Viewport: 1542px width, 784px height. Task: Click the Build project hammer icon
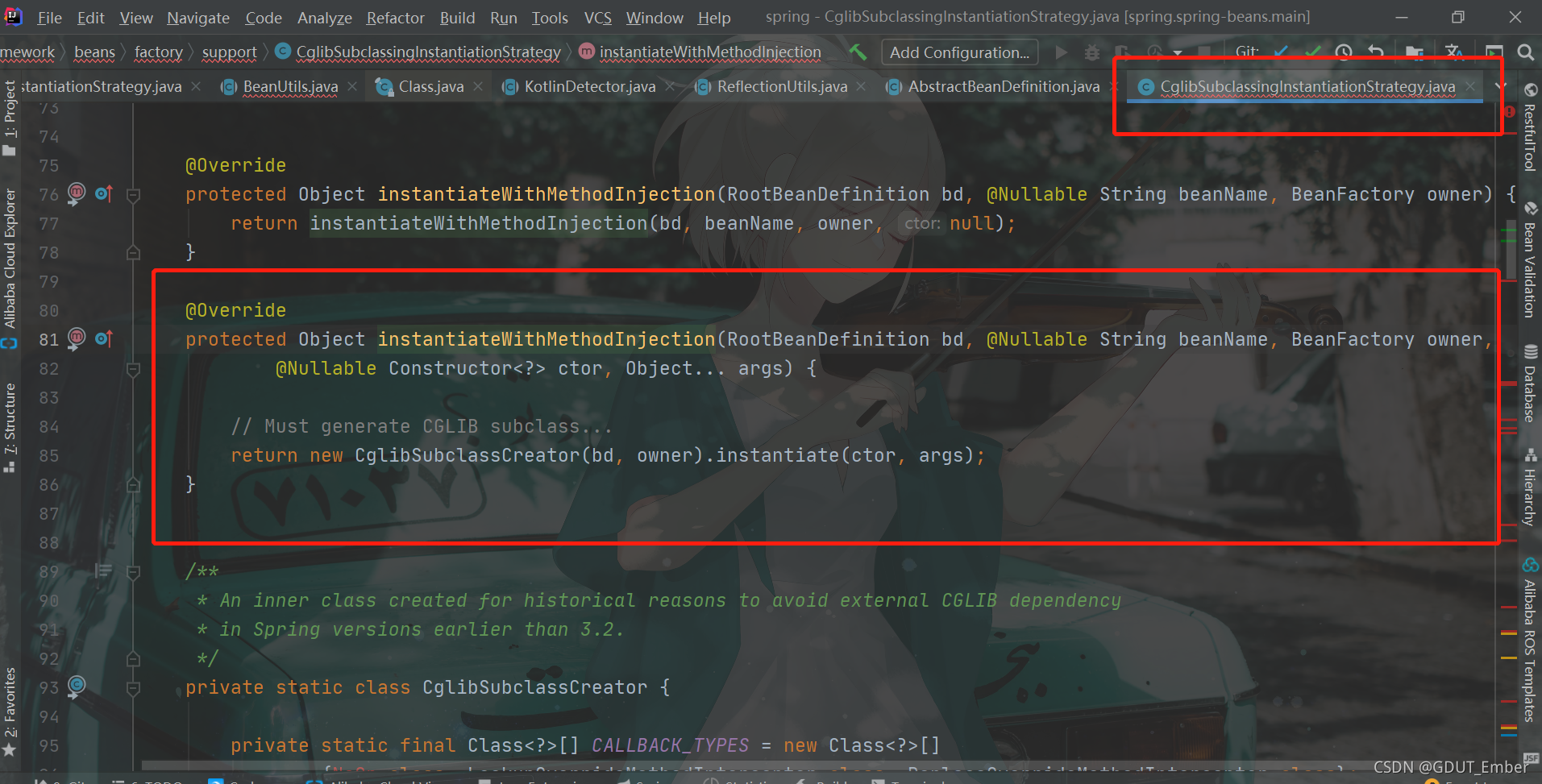[x=858, y=52]
